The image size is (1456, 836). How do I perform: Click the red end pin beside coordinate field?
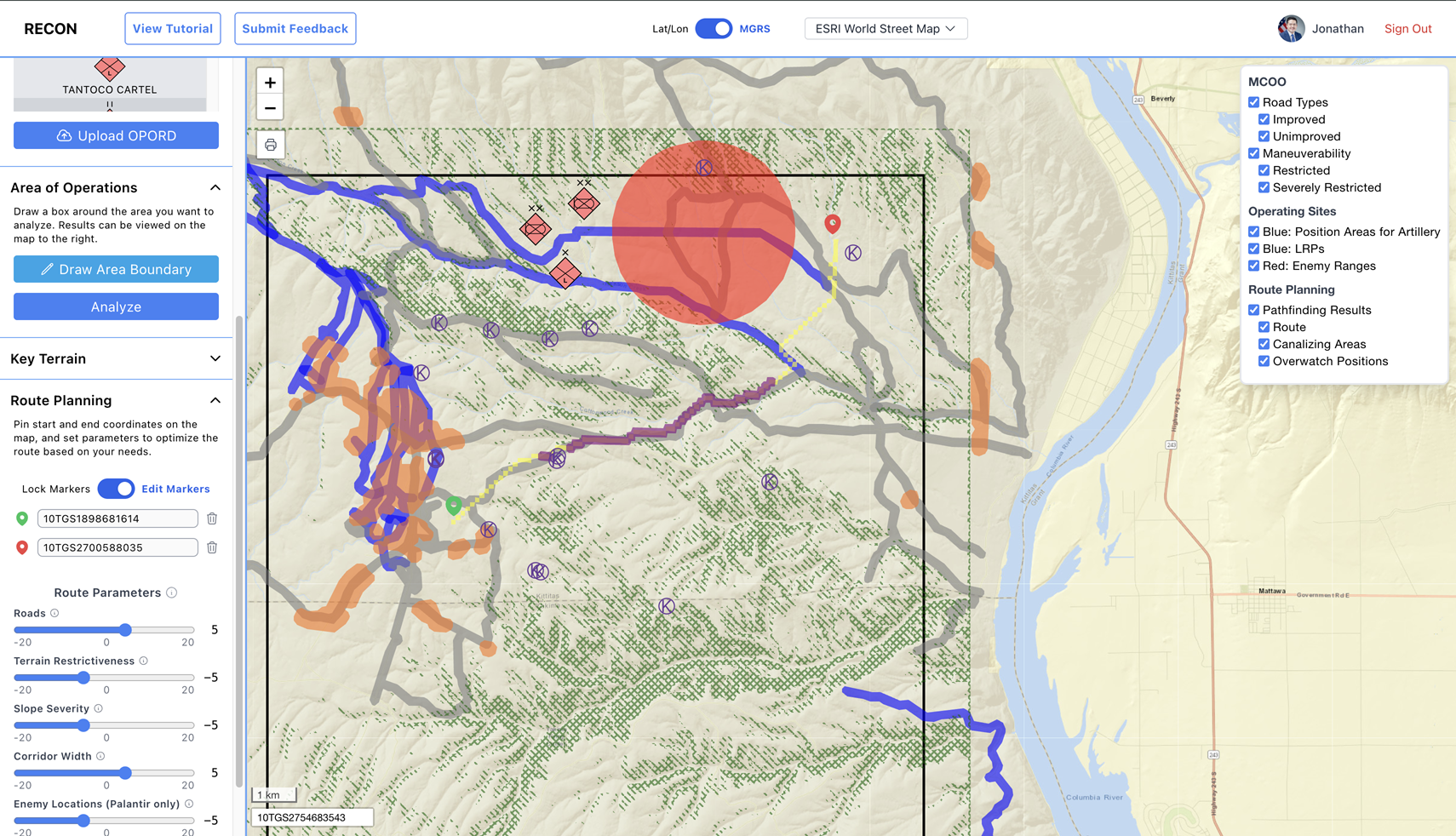coord(22,547)
